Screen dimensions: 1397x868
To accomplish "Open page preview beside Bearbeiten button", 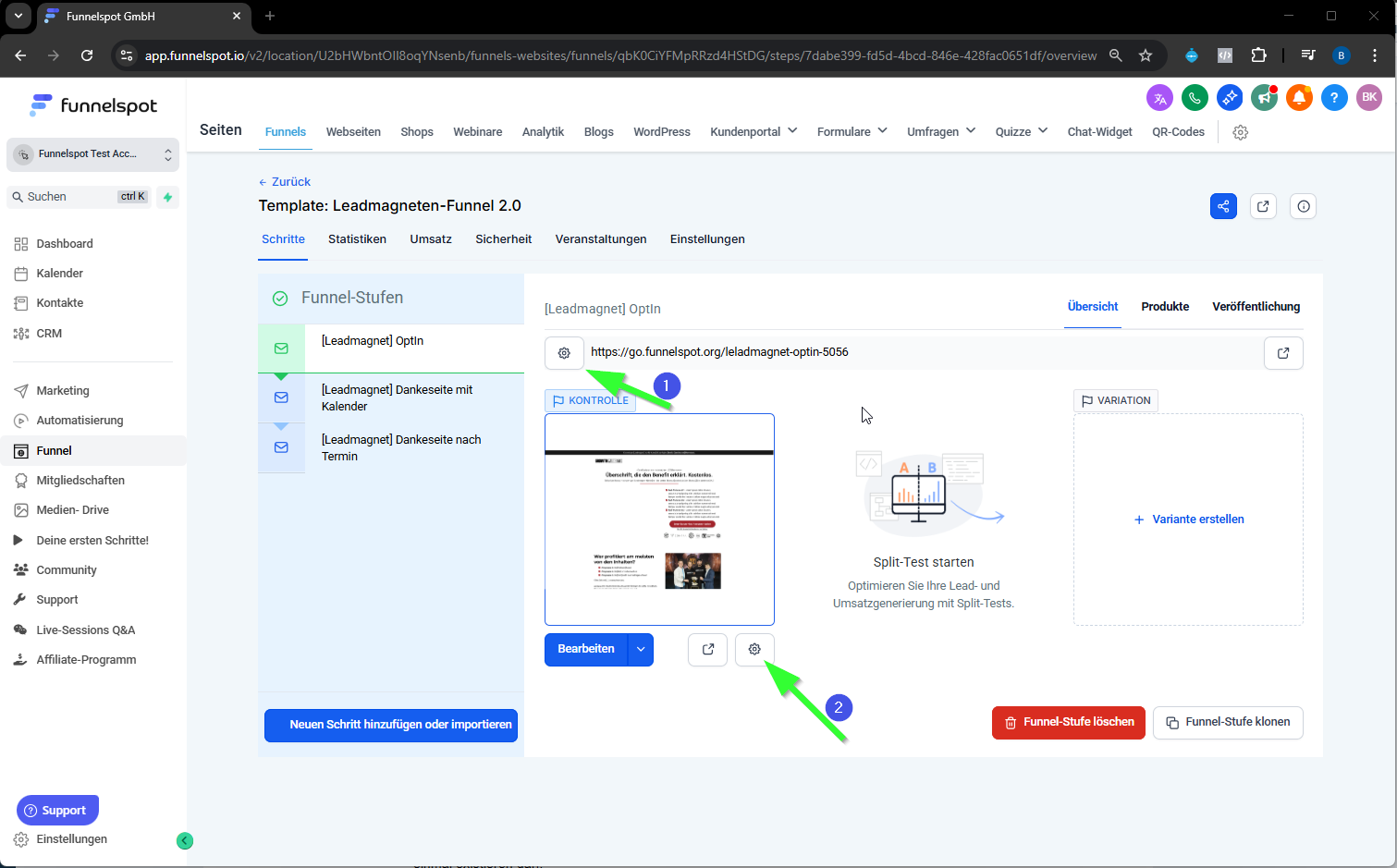I will (708, 649).
